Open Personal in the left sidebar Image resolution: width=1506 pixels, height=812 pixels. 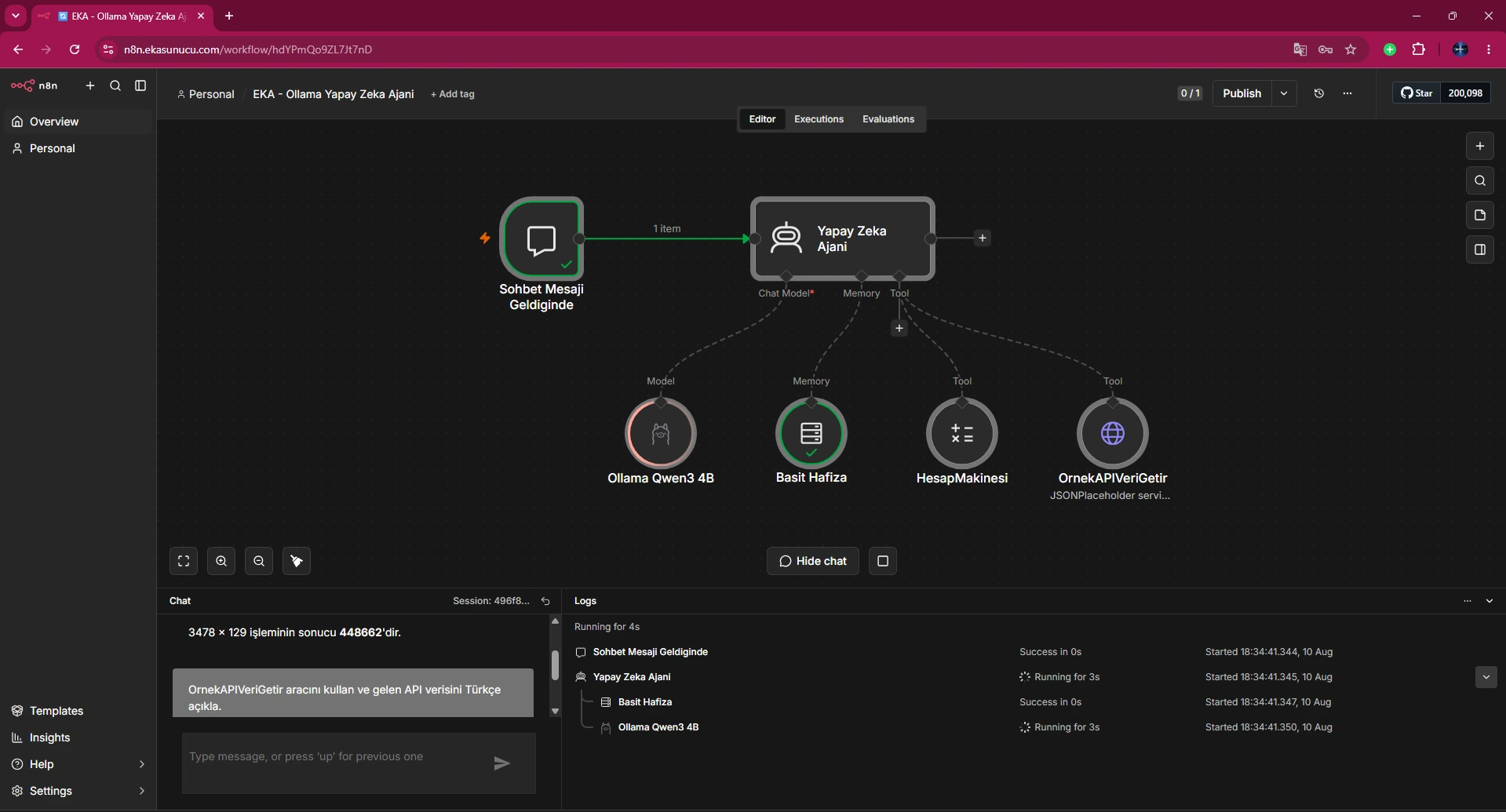(x=78, y=148)
